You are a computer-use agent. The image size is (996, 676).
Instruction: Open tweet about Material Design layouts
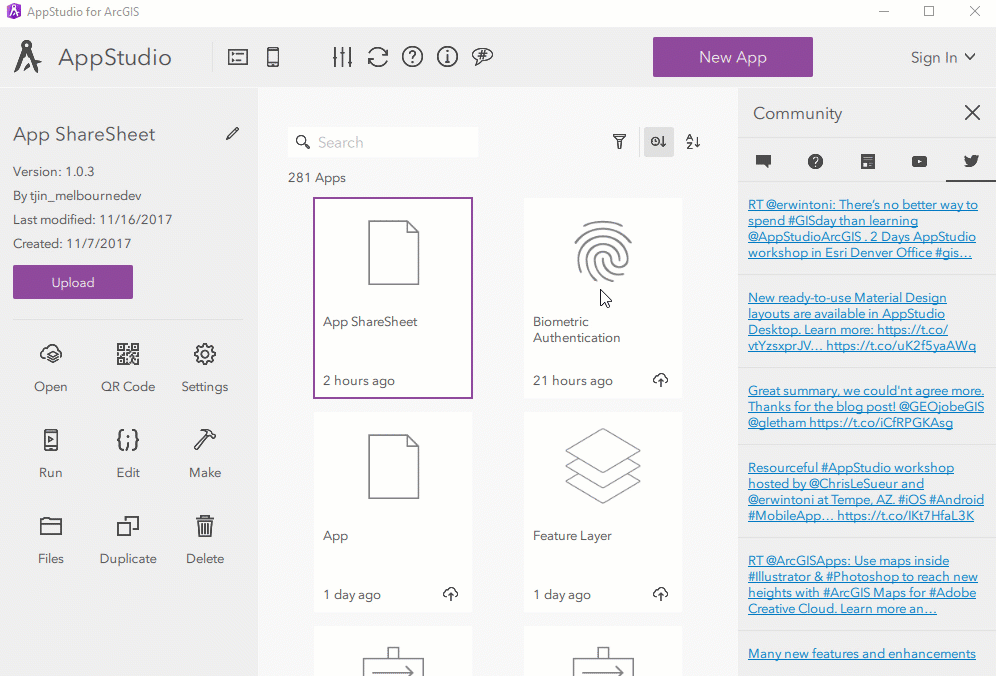pos(861,321)
